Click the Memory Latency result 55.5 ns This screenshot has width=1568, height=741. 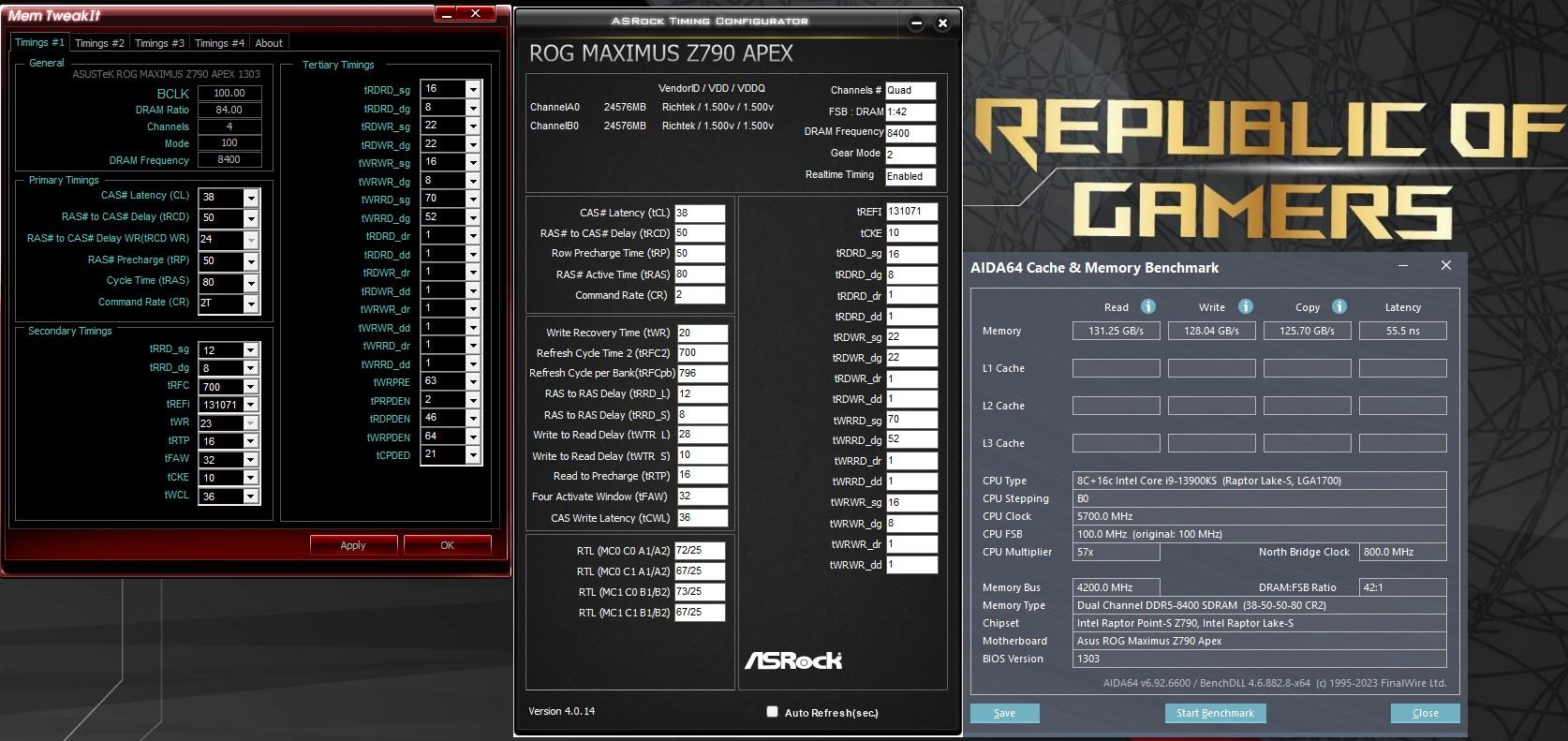point(1402,331)
